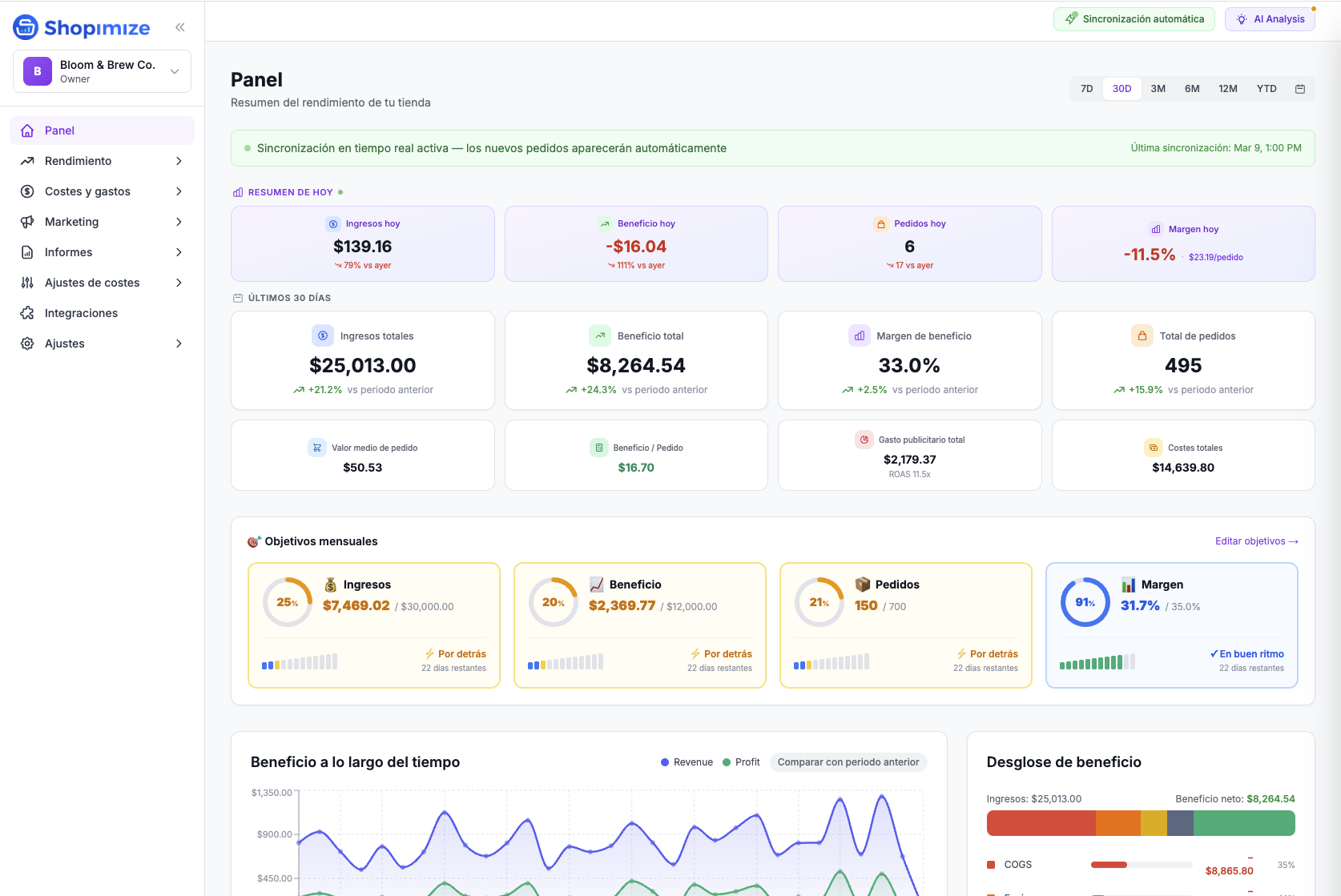Toggle the Profit series in chart legend

(741, 762)
